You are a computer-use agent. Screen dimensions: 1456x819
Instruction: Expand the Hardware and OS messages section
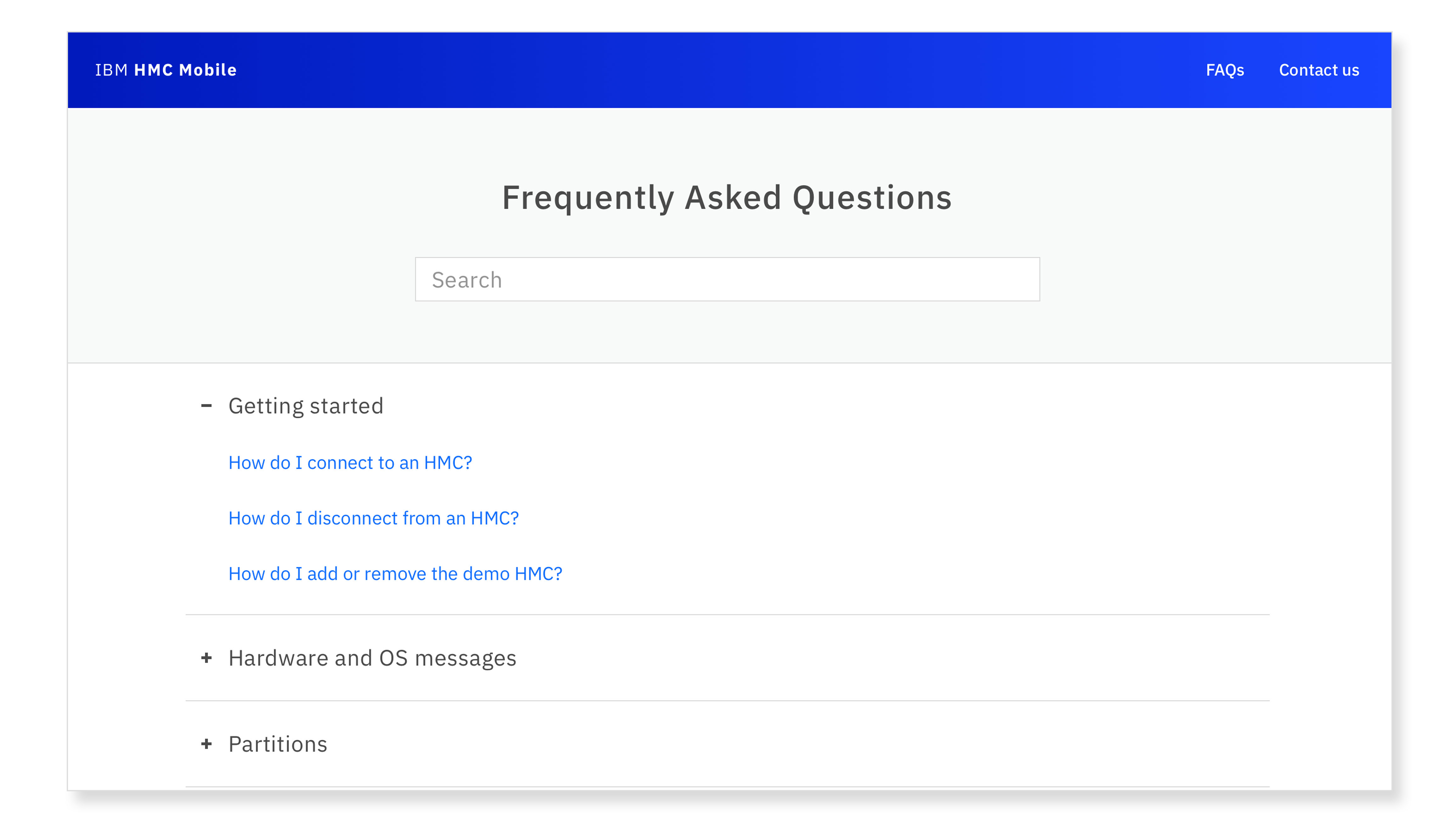point(372,658)
